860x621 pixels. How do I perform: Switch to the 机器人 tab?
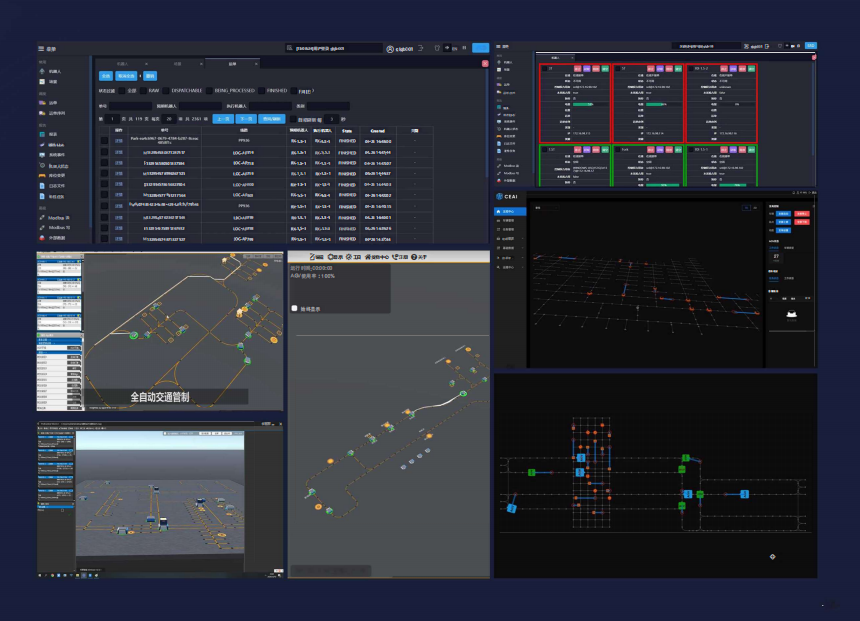pos(121,63)
